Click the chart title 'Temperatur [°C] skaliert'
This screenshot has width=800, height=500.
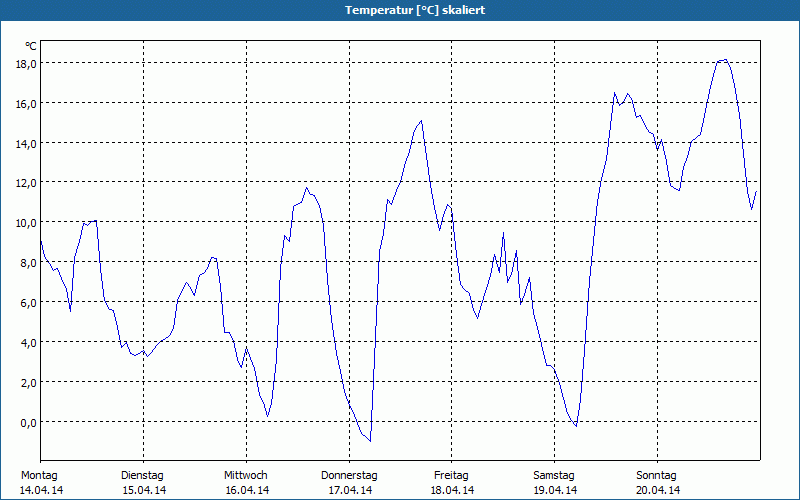point(415,10)
